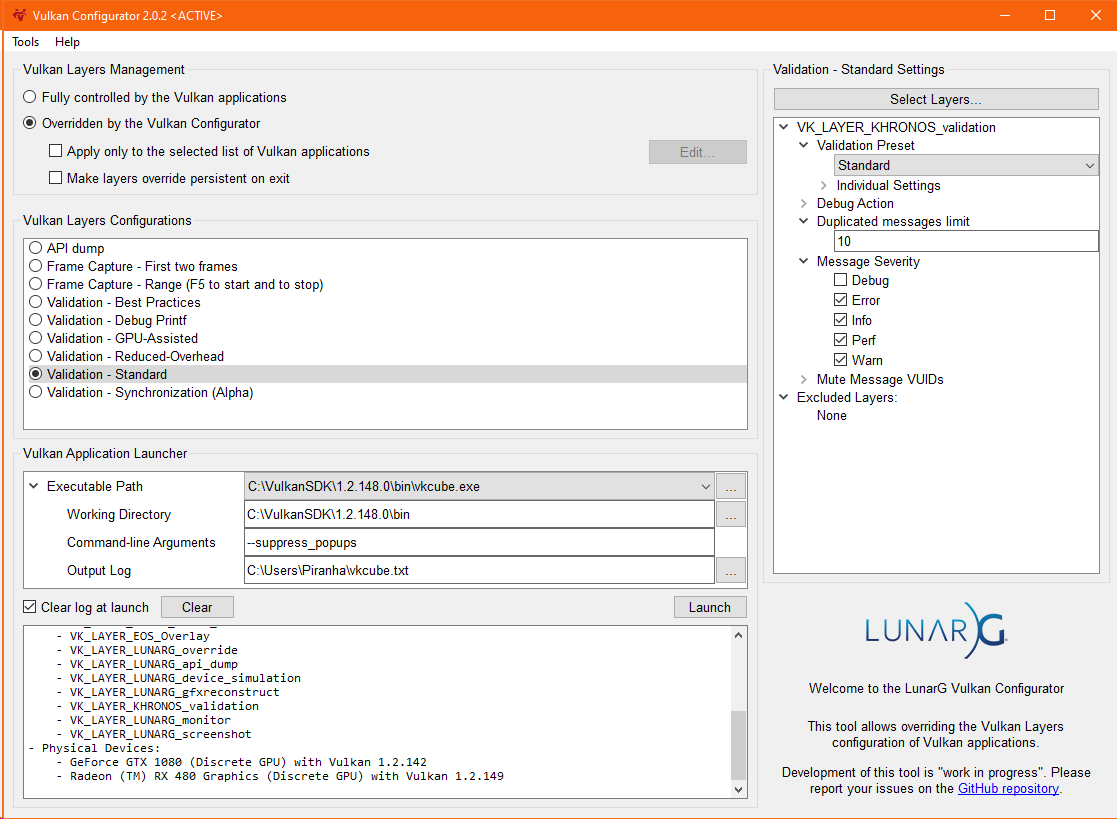Expand the Individual Settings tree node
Screen dimensions: 1117x819
(x=823, y=186)
